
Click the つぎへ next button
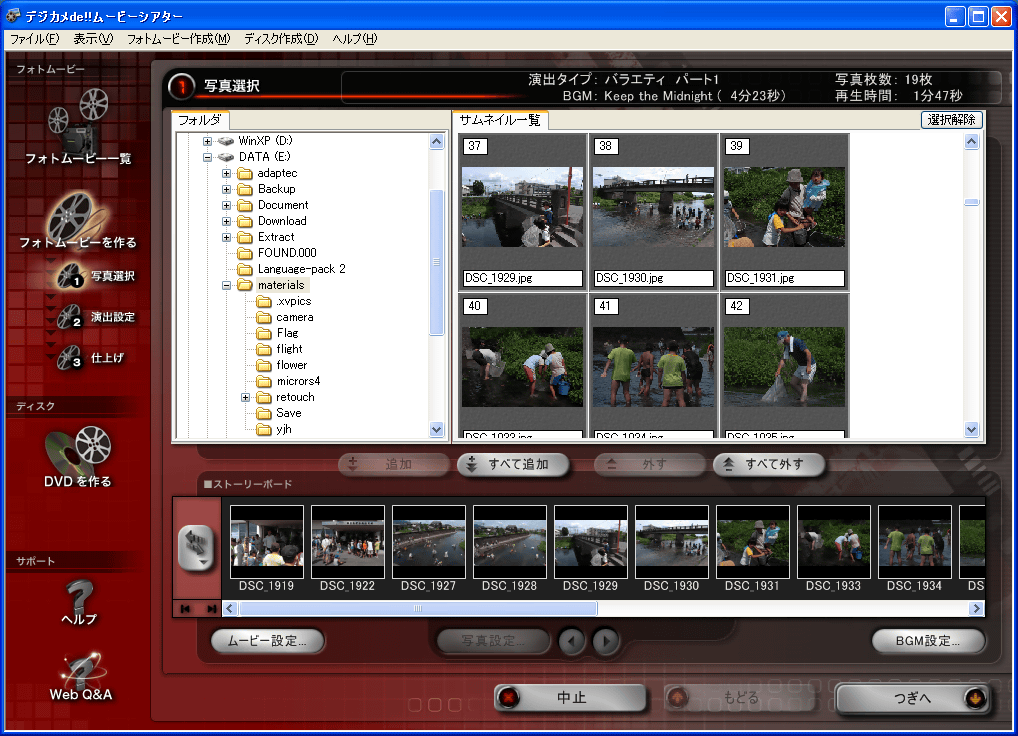[x=913, y=698]
